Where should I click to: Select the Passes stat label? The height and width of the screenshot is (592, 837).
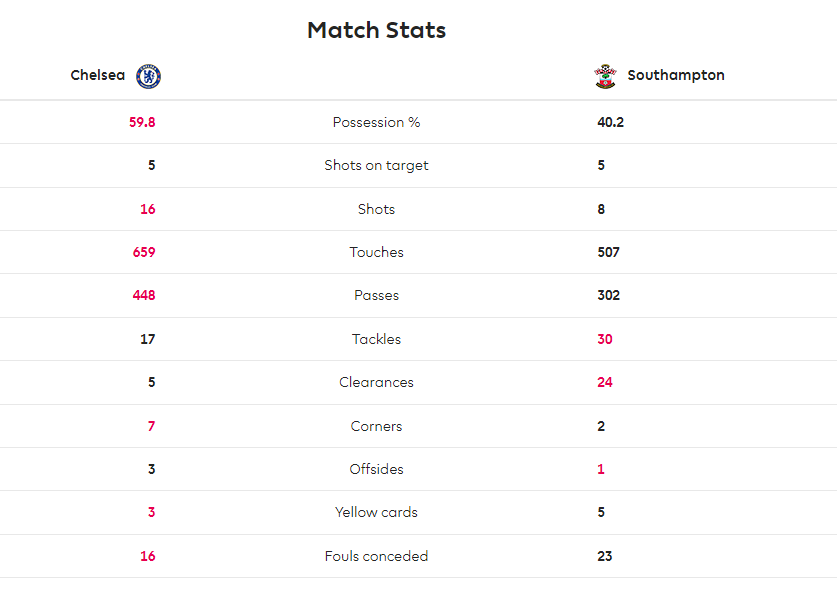coord(376,295)
